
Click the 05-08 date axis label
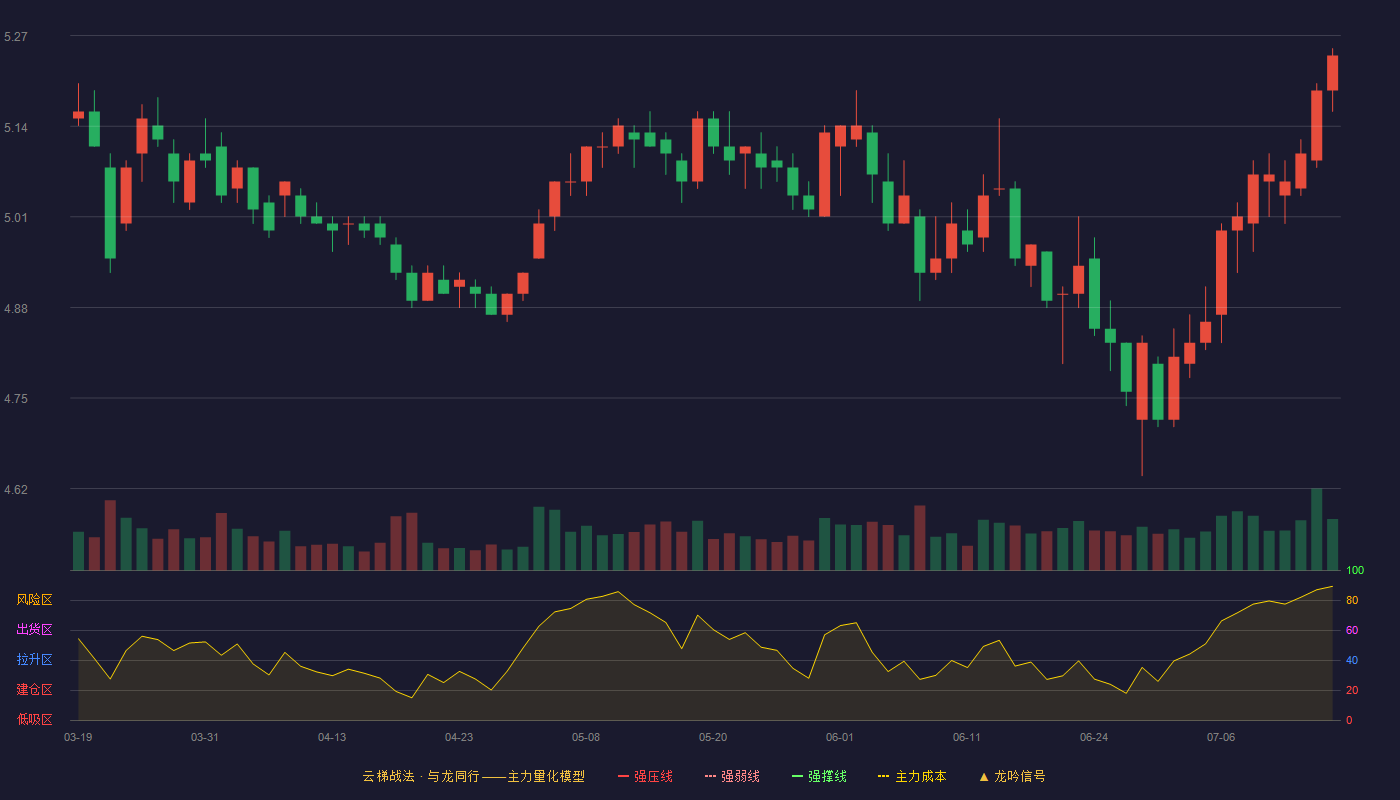pos(586,737)
